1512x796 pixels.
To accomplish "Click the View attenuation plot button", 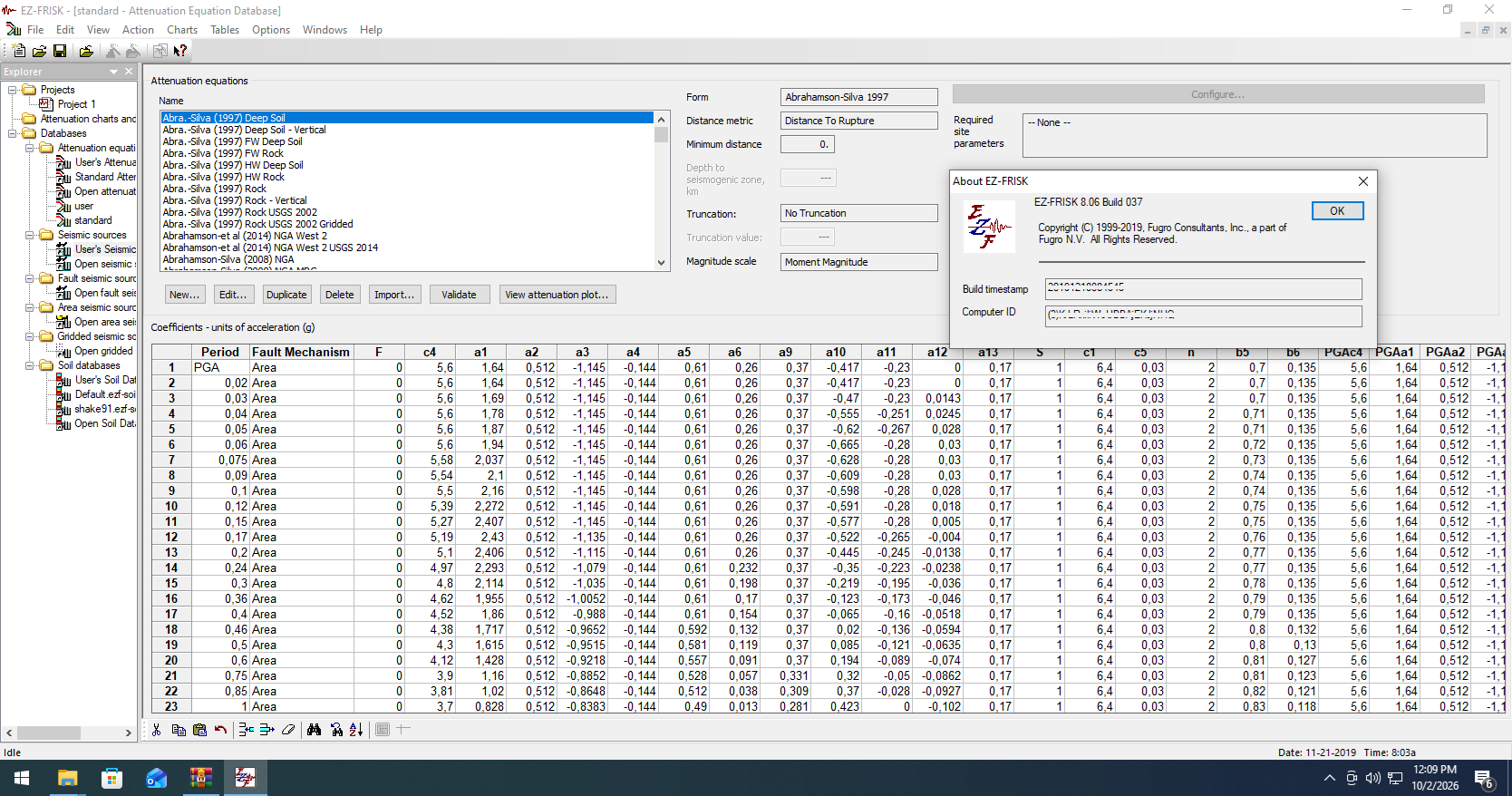I will [x=557, y=295].
